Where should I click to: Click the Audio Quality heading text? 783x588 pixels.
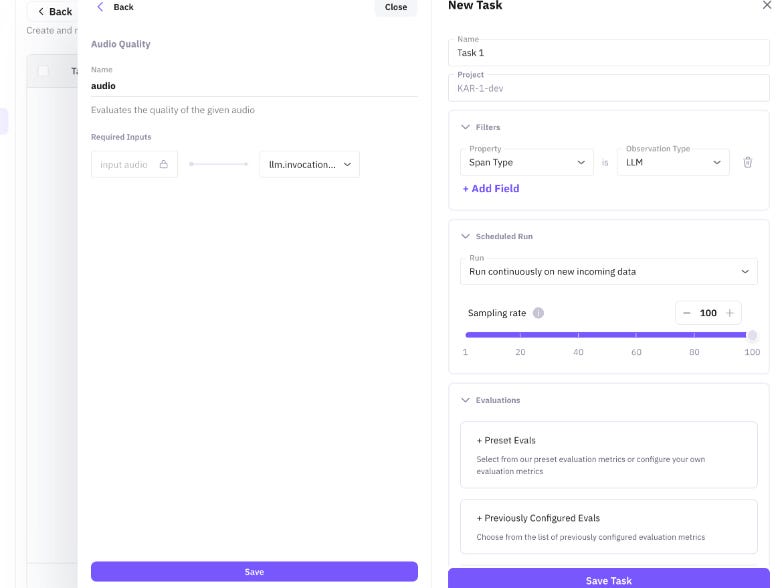tap(120, 44)
